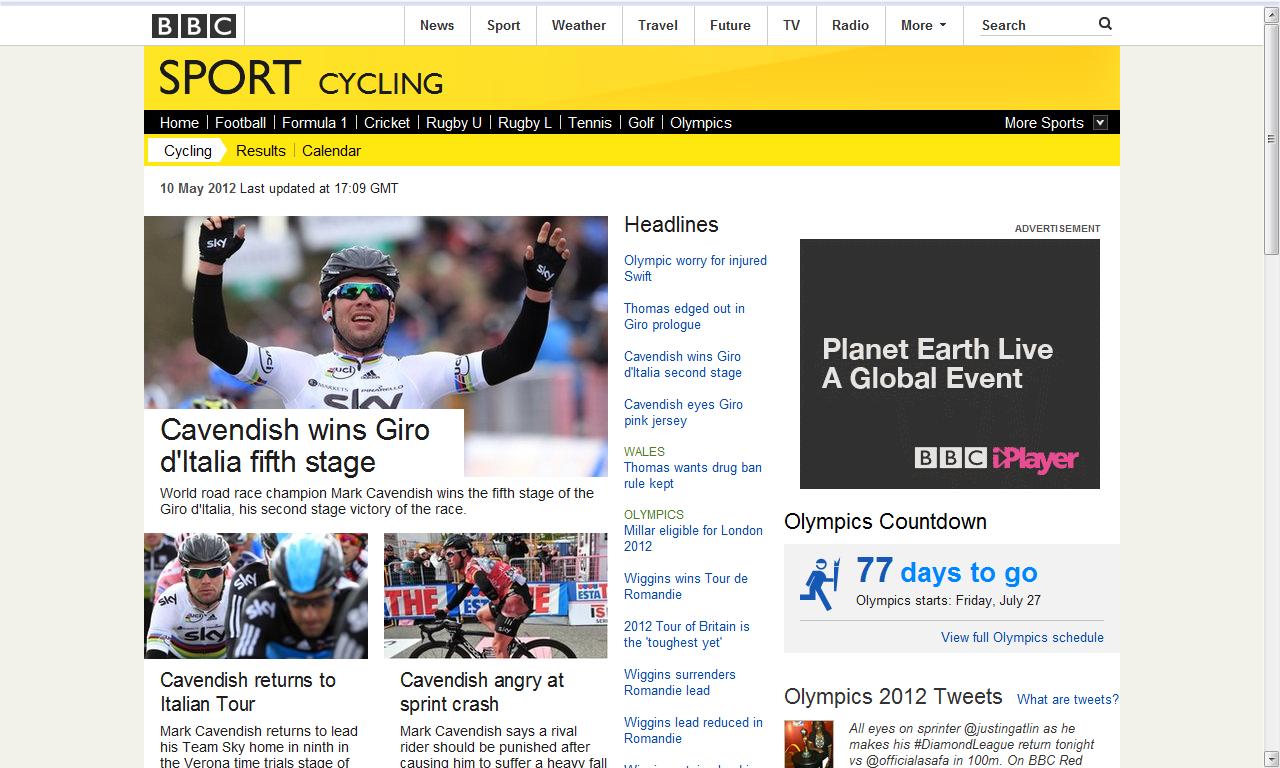Open Football in sport navigation
The image size is (1280, 768).
tap(240, 123)
